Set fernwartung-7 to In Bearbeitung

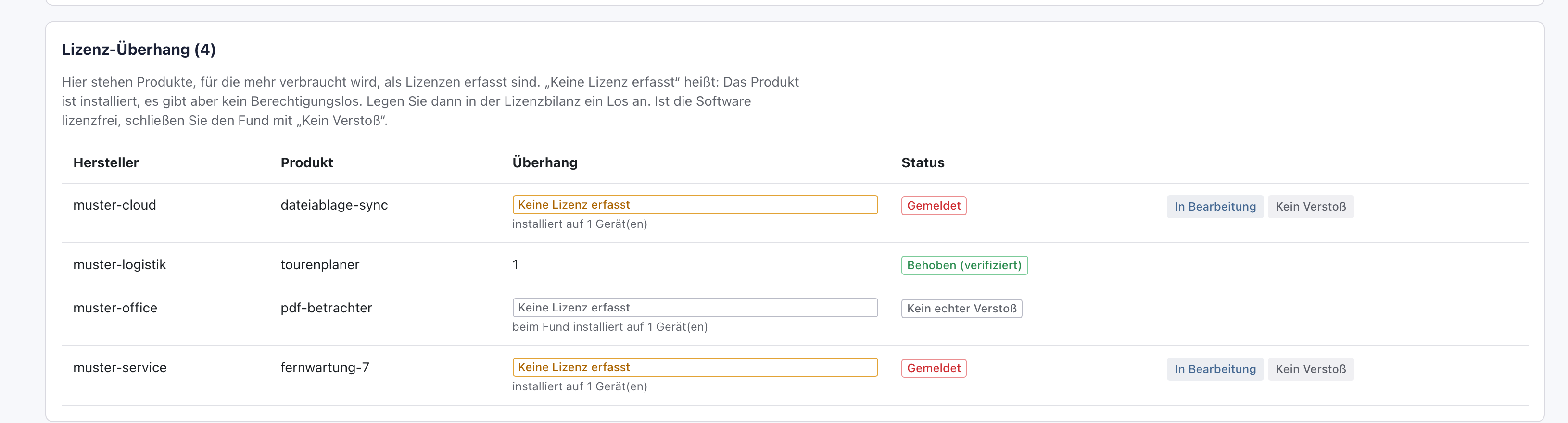[1215, 369]
